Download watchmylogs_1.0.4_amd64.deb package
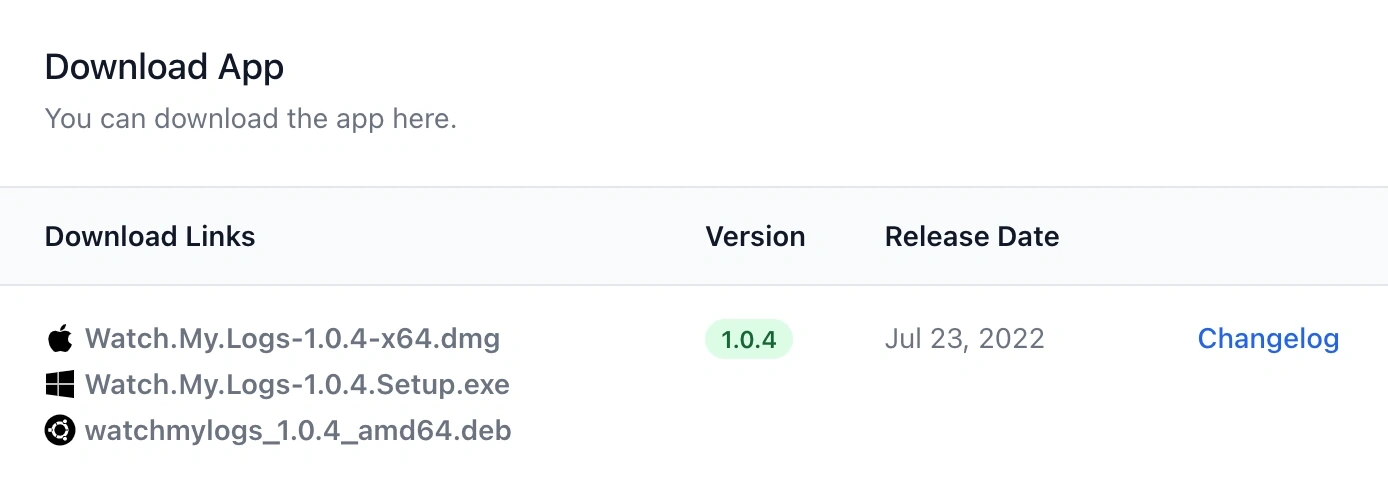The height and width of the screenshot is (478, 1388). click(x=298, y=431)
